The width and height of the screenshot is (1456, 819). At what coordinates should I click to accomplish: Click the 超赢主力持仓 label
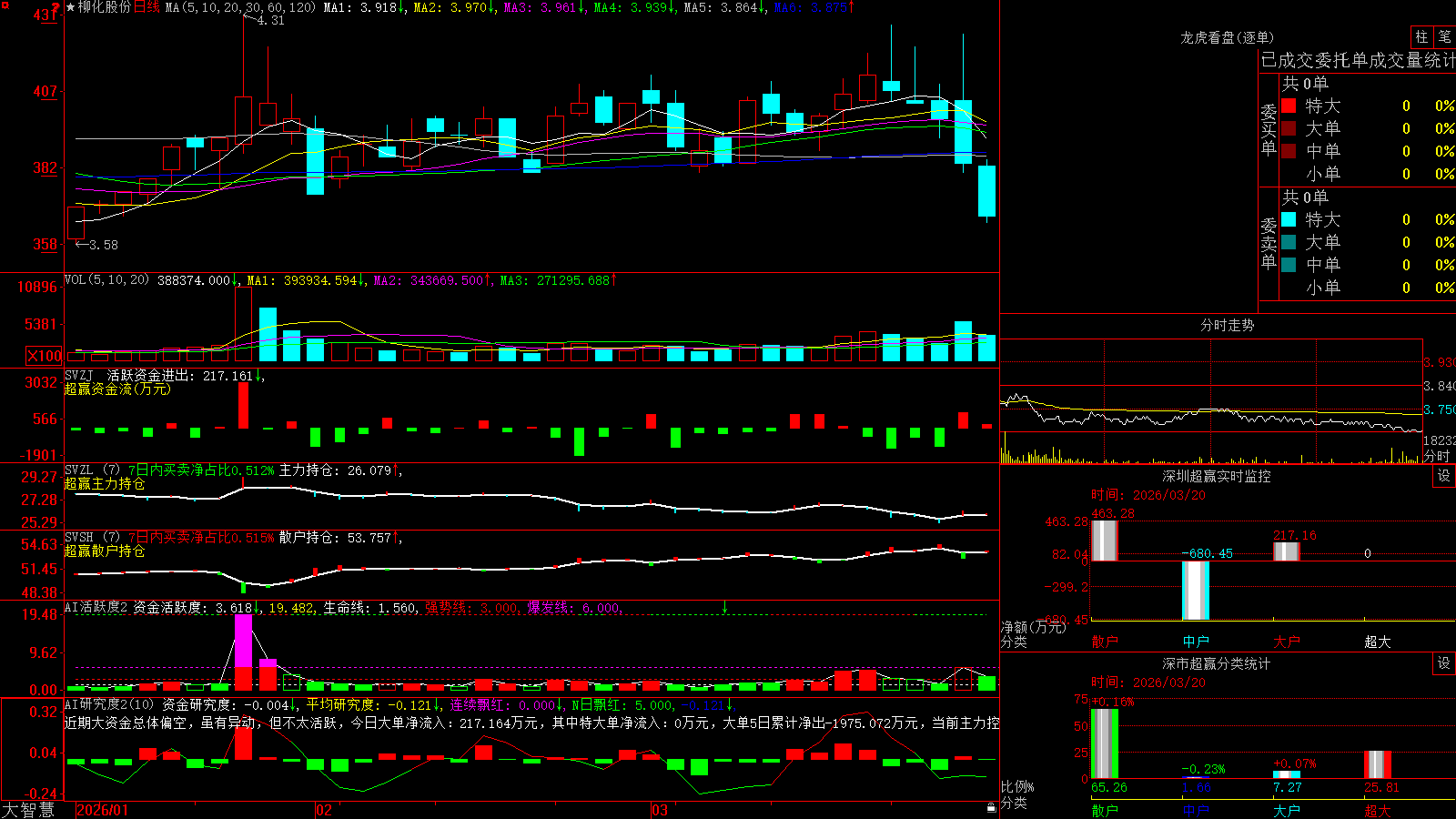(x=105, y=483)
